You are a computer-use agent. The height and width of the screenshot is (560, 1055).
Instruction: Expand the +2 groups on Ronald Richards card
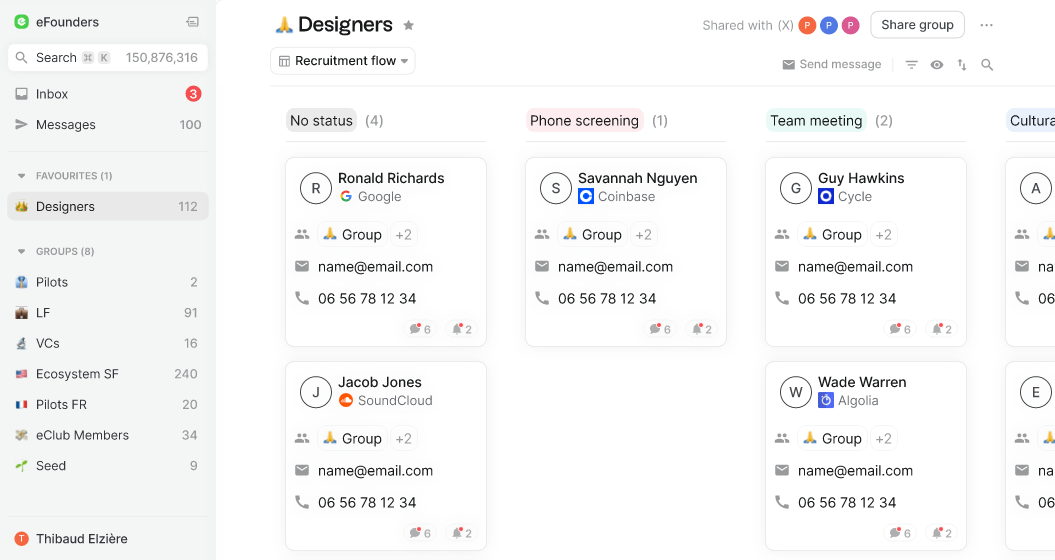pos(403,234)
